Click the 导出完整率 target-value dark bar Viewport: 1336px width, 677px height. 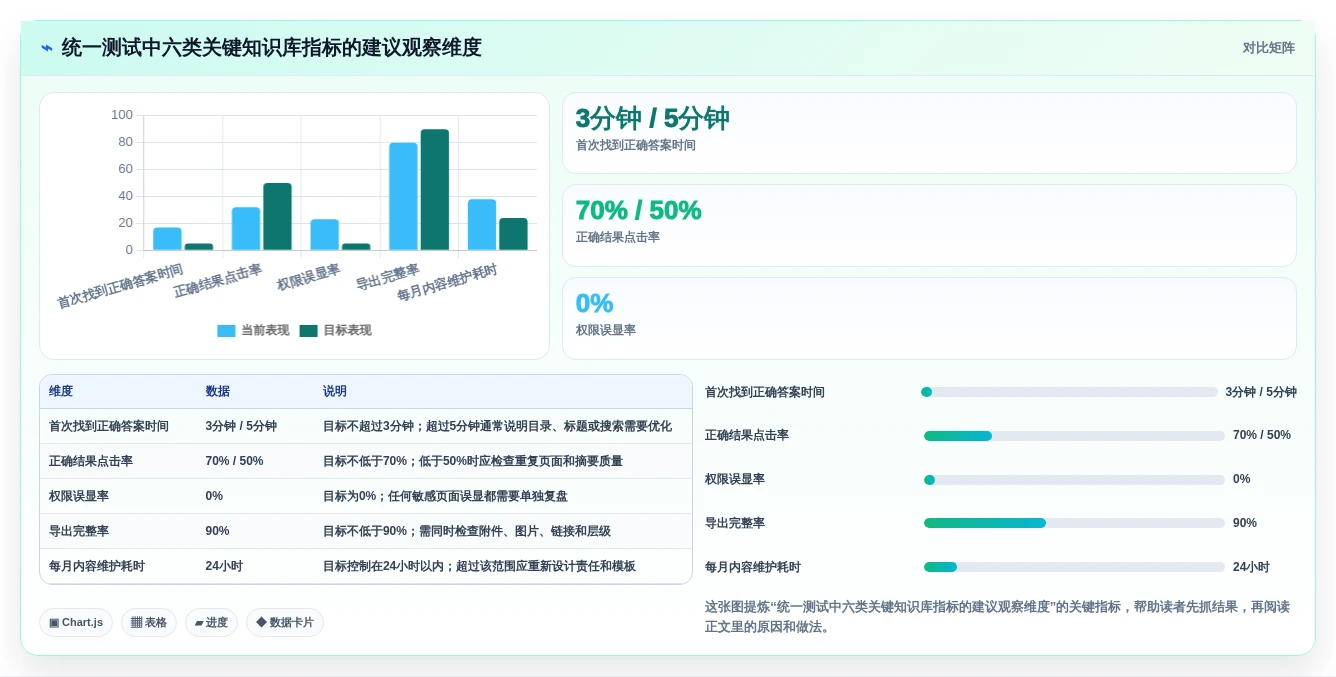coord(435,189)
